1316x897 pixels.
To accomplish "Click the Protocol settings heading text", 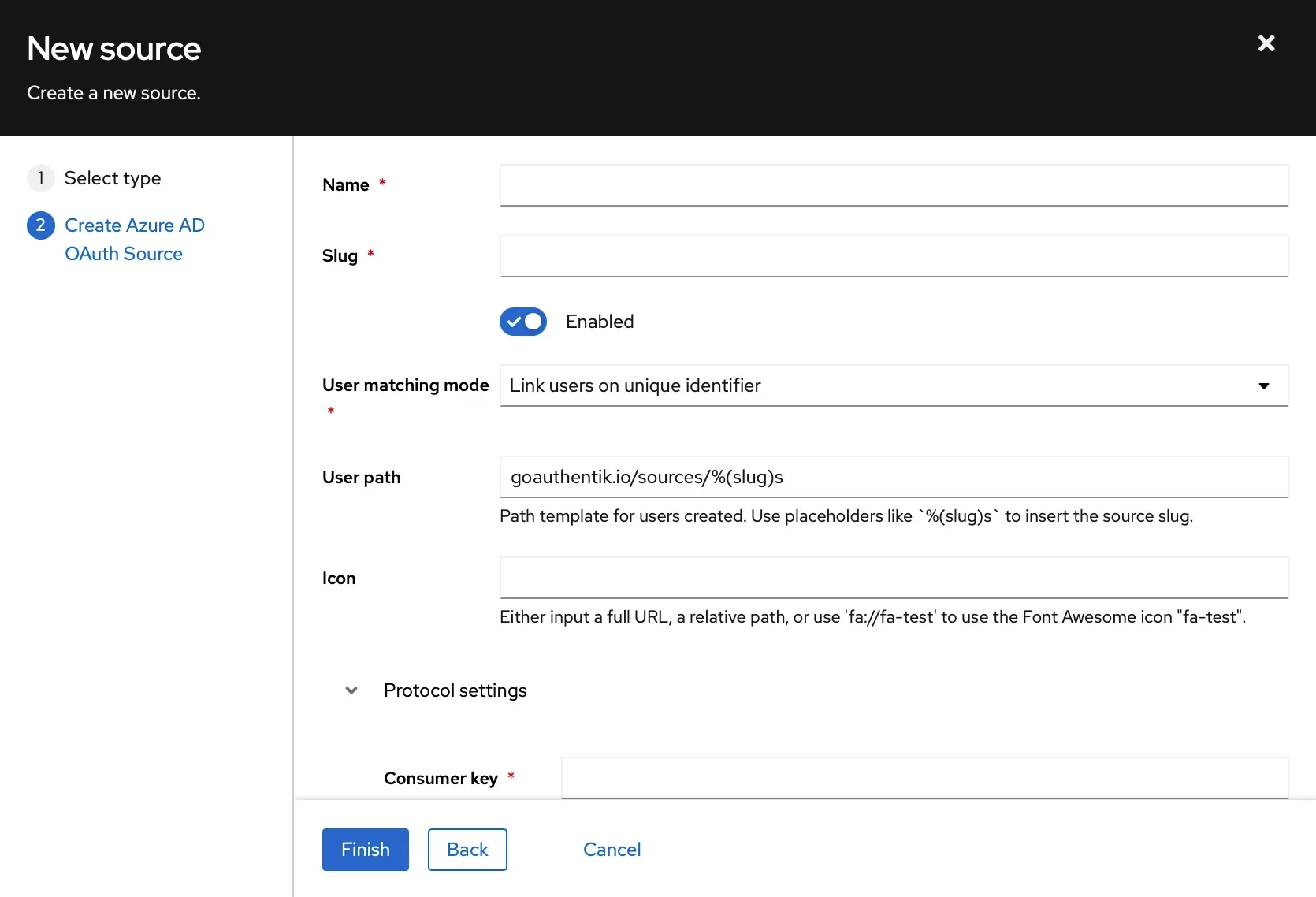I will pos(455,690).
